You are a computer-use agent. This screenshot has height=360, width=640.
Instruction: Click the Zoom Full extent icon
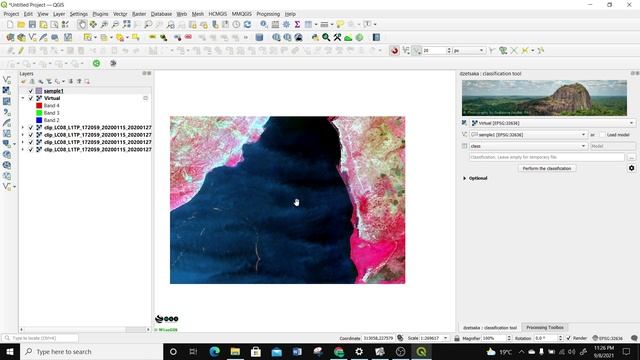click(127, 24)
